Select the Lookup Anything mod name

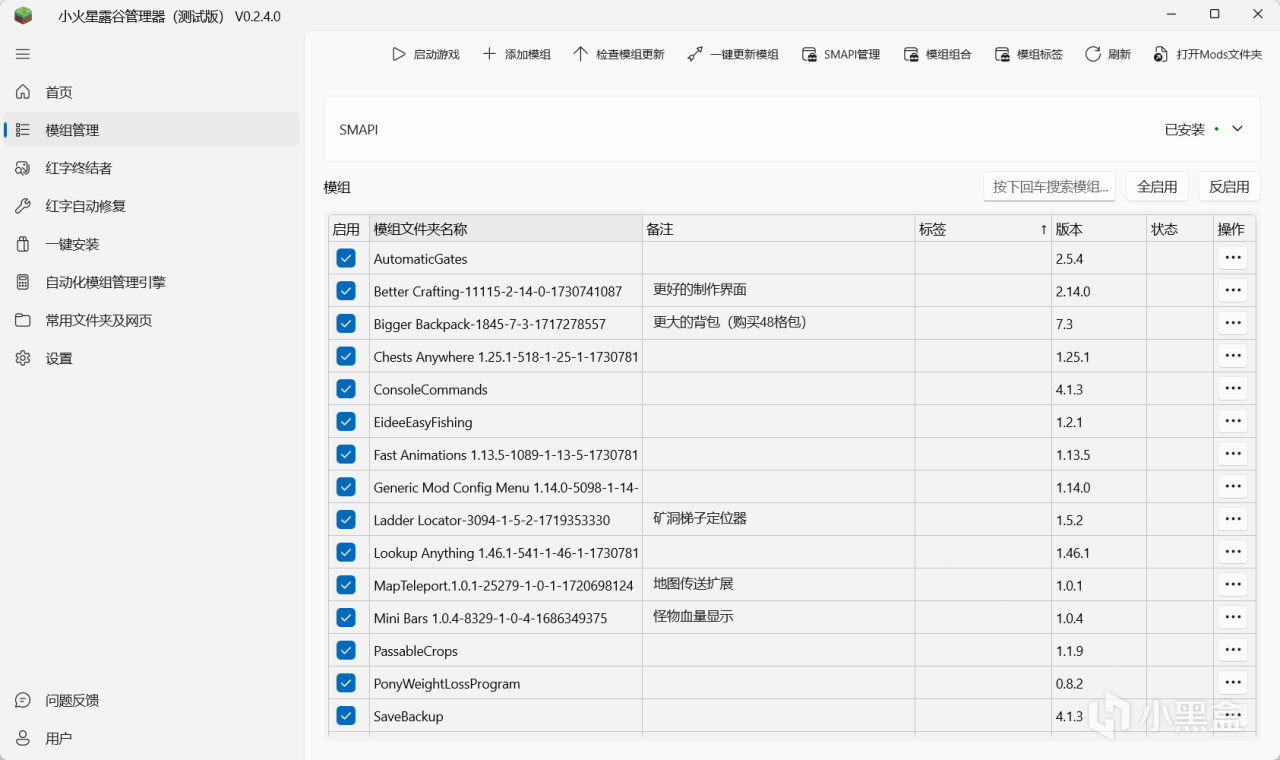point(506,553)
